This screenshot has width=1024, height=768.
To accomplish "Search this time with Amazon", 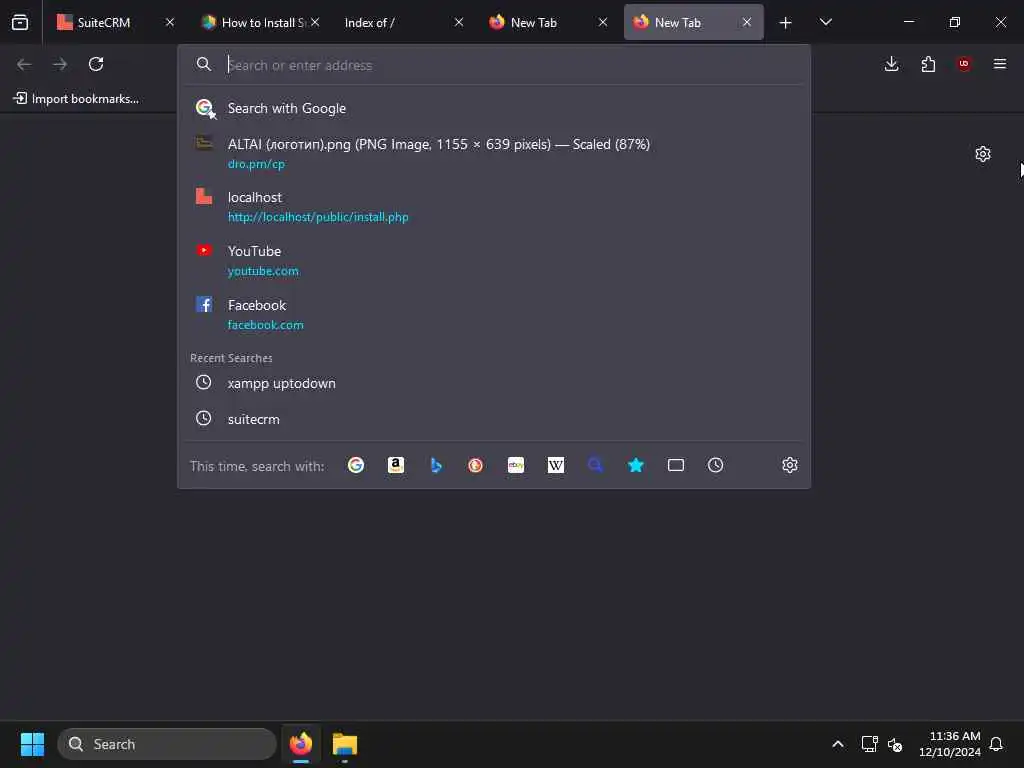I will pyautogui.click(x=396, y=465).
